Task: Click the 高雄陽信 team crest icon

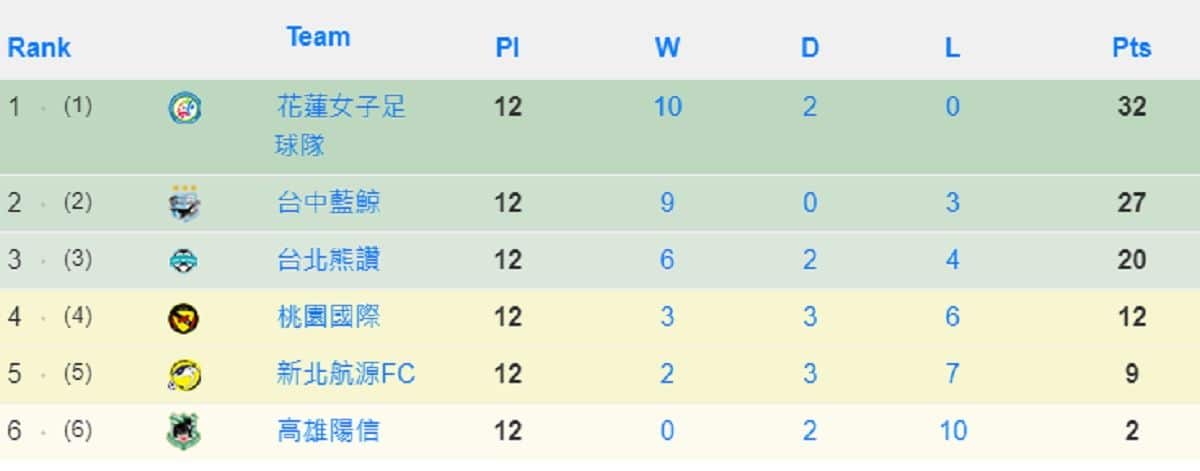Action: pos(185,432)
